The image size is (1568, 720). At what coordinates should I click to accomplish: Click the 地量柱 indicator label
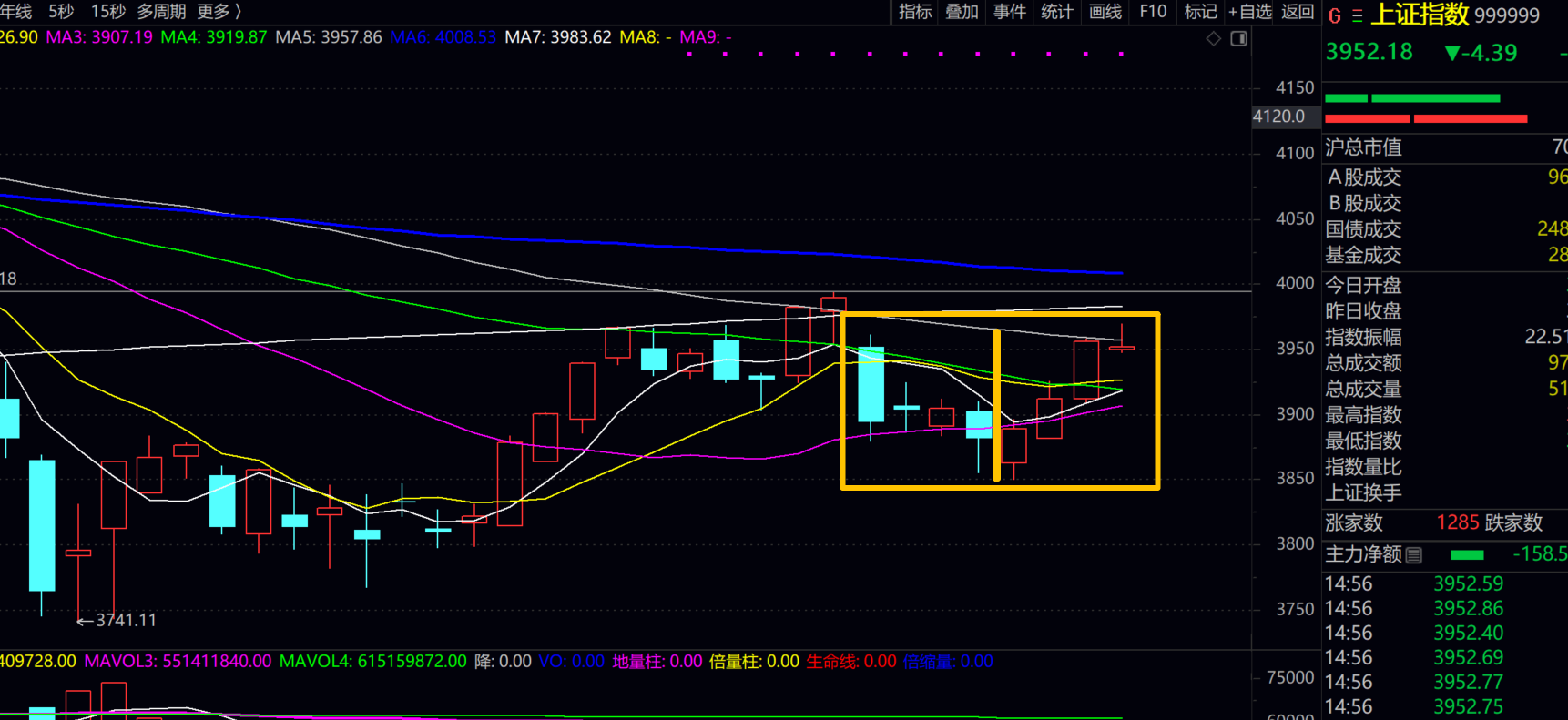pos(657,662)
